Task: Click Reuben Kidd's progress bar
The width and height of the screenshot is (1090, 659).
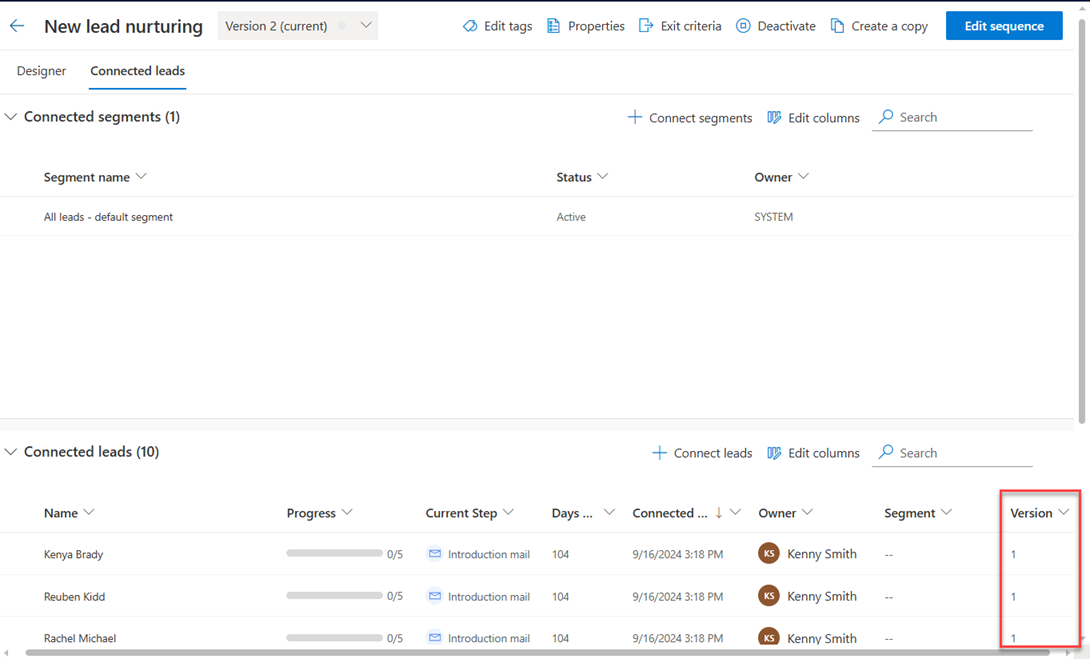Action: point(334,596)
